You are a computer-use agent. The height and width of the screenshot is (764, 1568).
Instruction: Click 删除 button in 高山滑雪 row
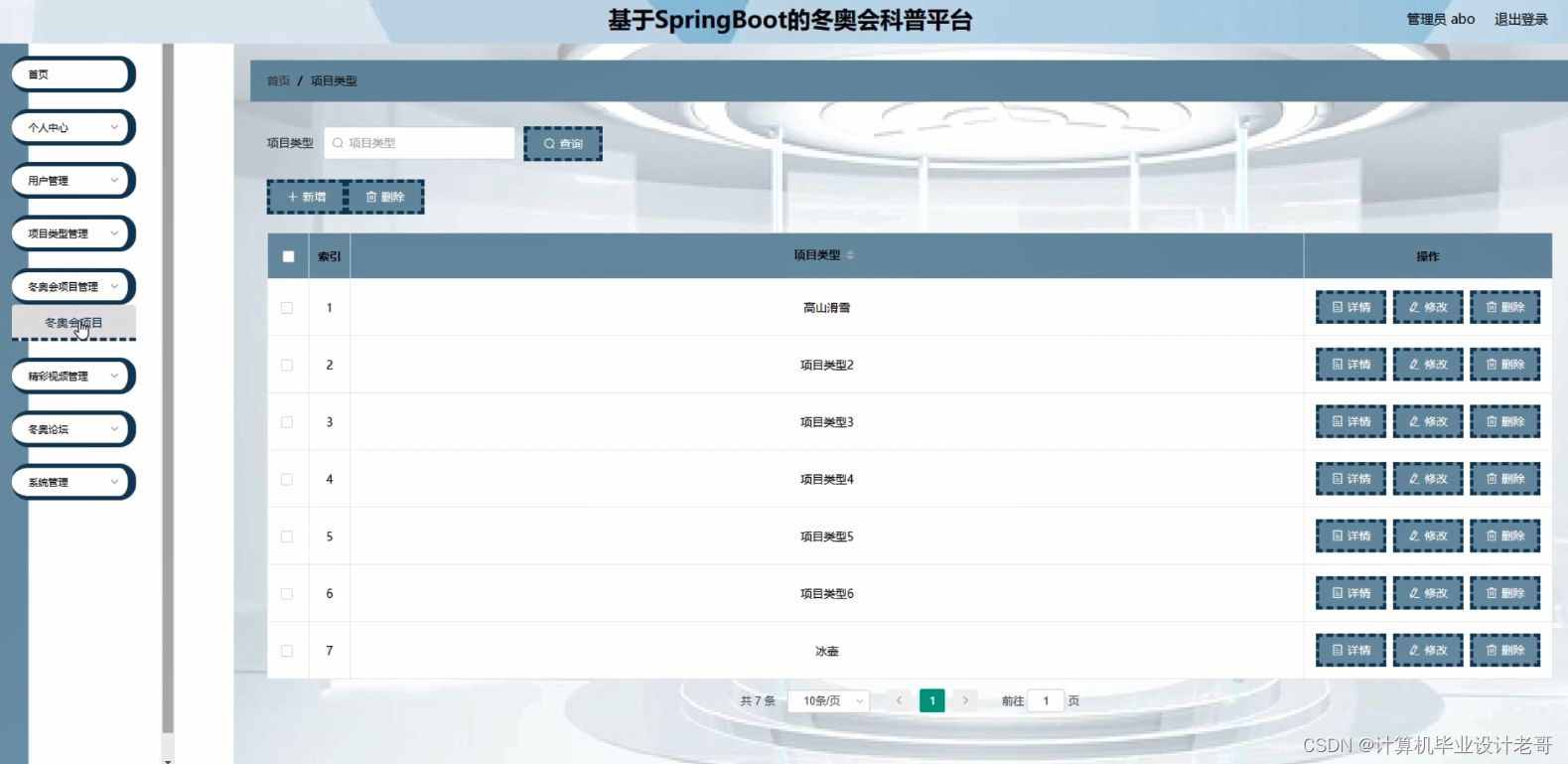click(x=1505, y=307)
